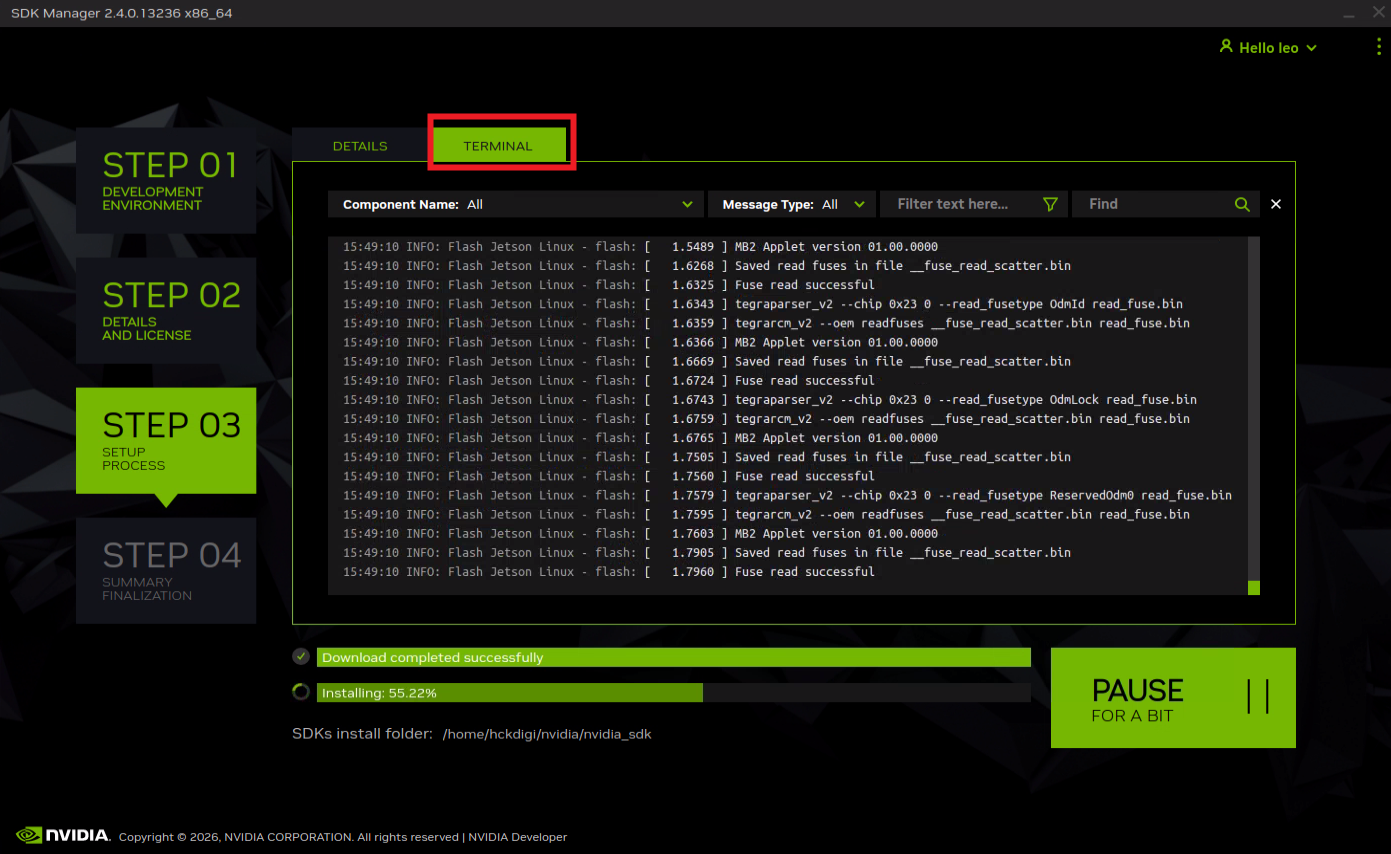
Task: Select the log line numbered 1.7595
Action: 766,514
